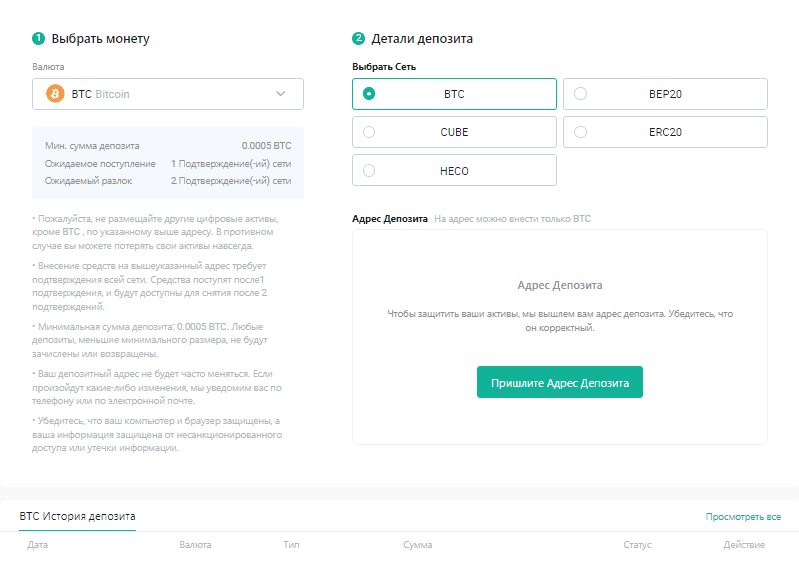Click the 'Сумма' column header
Image resolution: width=799 pixels, height=567 pixels.
coord(418,545)
